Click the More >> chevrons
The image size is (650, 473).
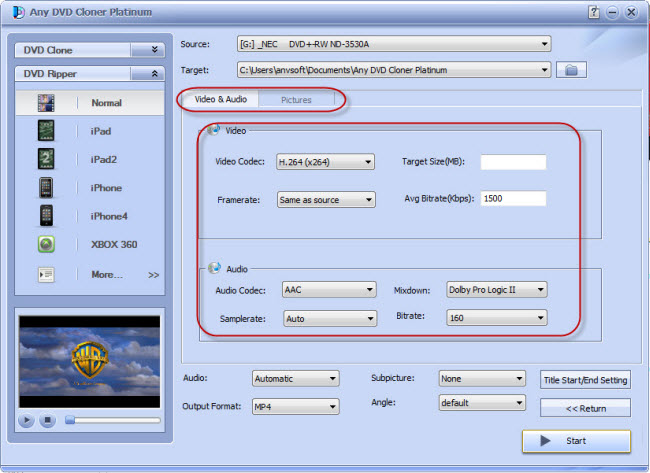coord(153,275)
